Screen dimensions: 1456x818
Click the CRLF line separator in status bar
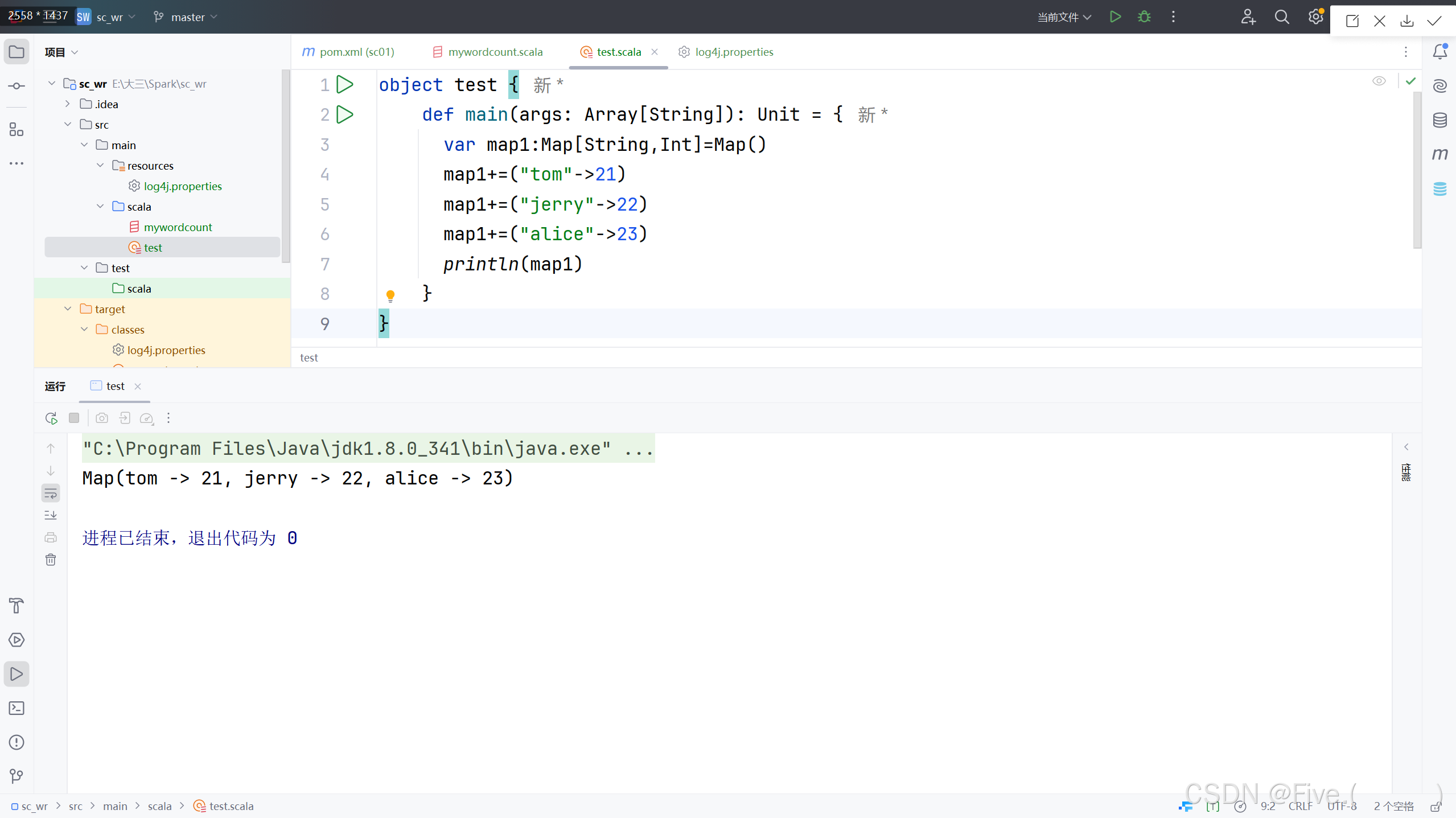(x=1300, y=806)
